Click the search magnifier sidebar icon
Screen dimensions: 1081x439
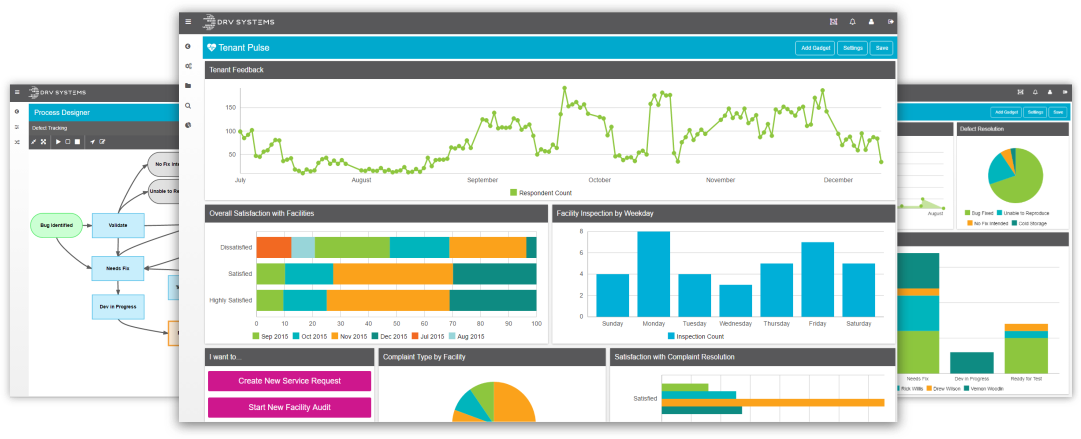tap(188, 106)
